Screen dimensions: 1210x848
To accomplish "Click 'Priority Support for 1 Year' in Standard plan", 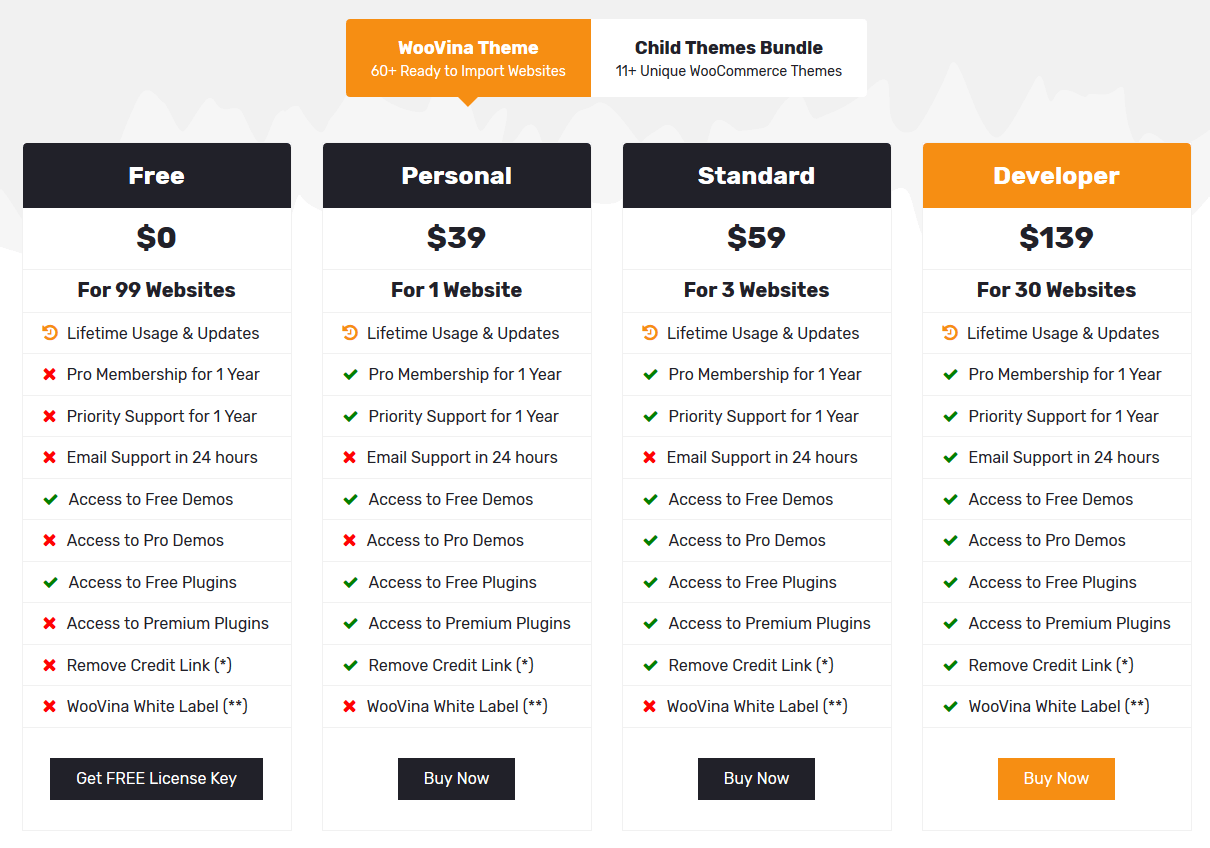I will (x=764, y=416).
